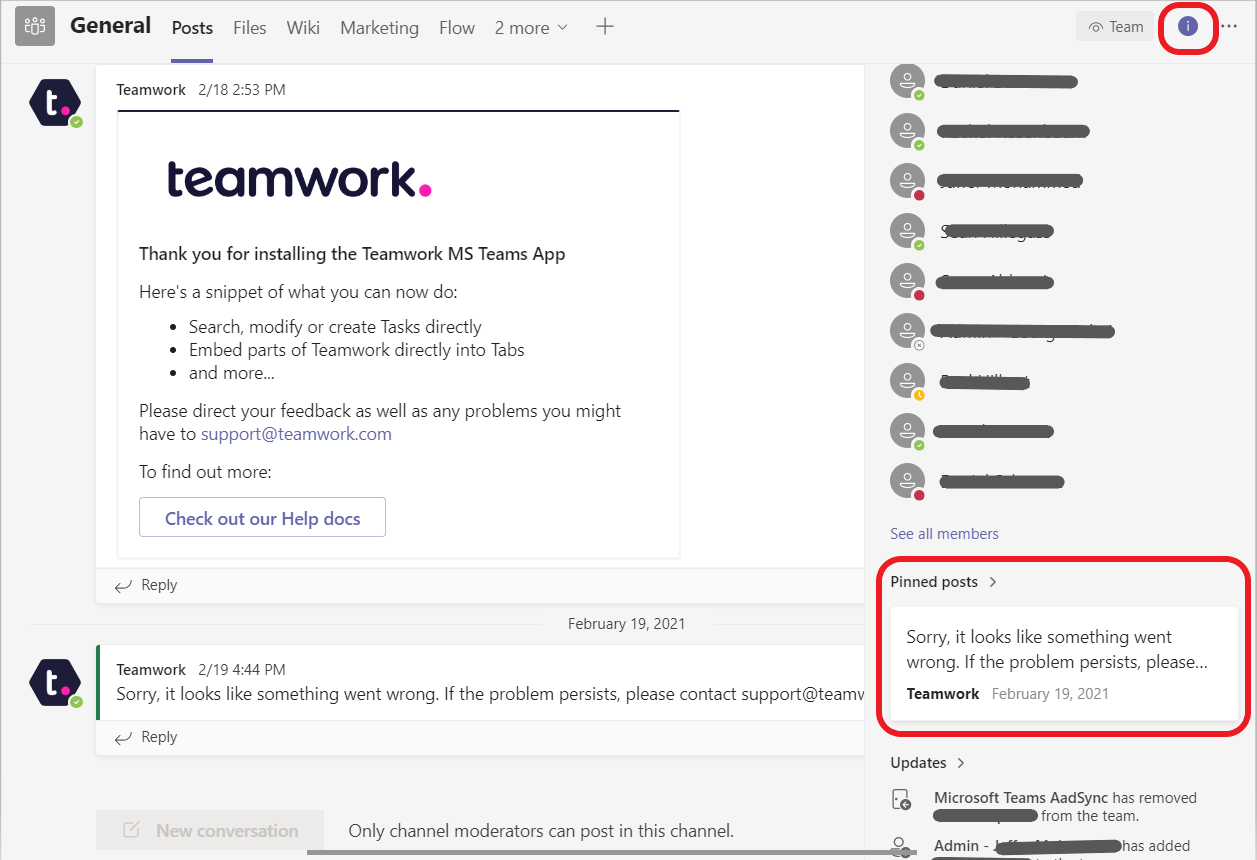
Task: Open the More options ellipsis menu
Action: [1230, 27]
